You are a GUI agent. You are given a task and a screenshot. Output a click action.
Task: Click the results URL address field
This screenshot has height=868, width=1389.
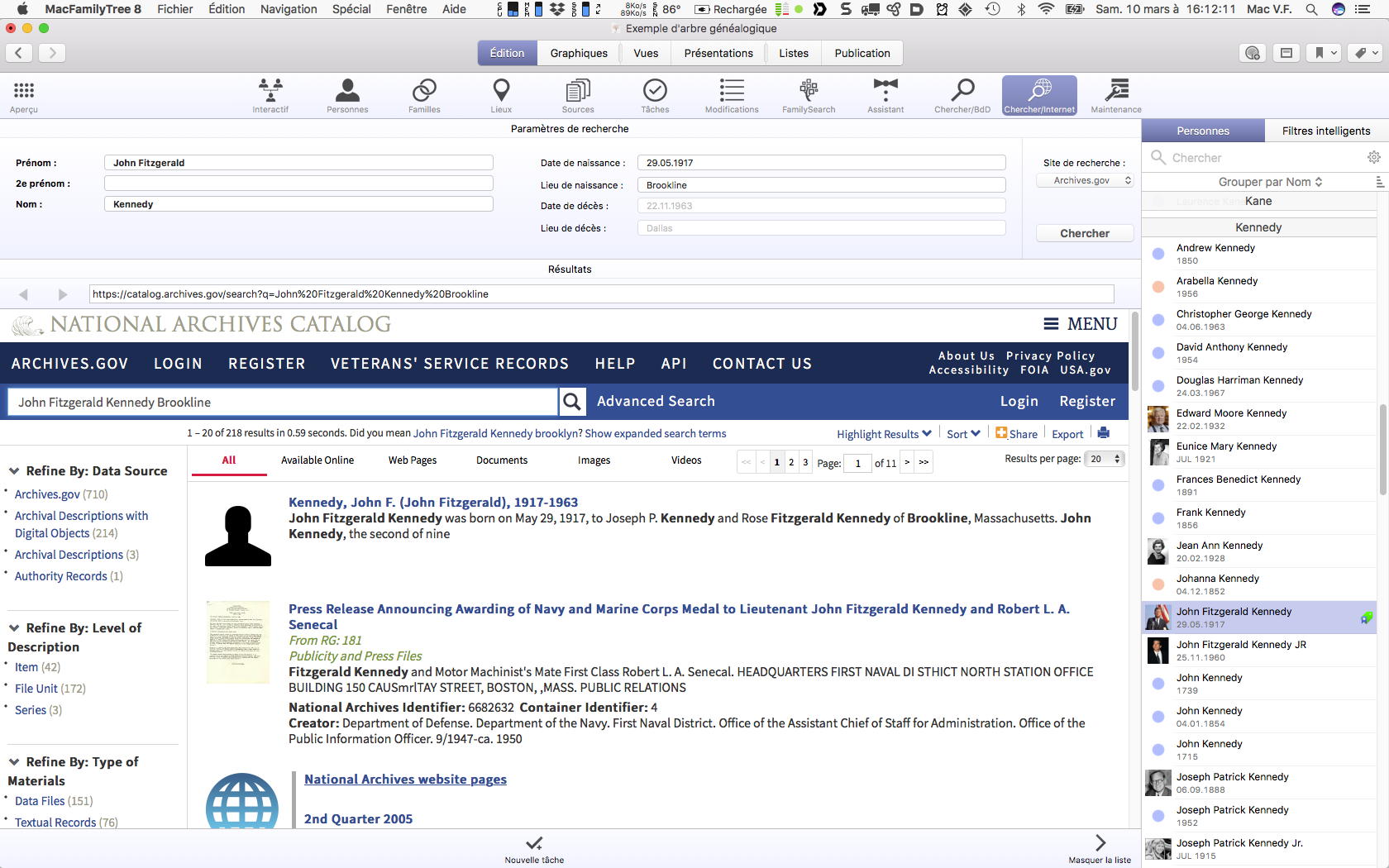[602, 294]
